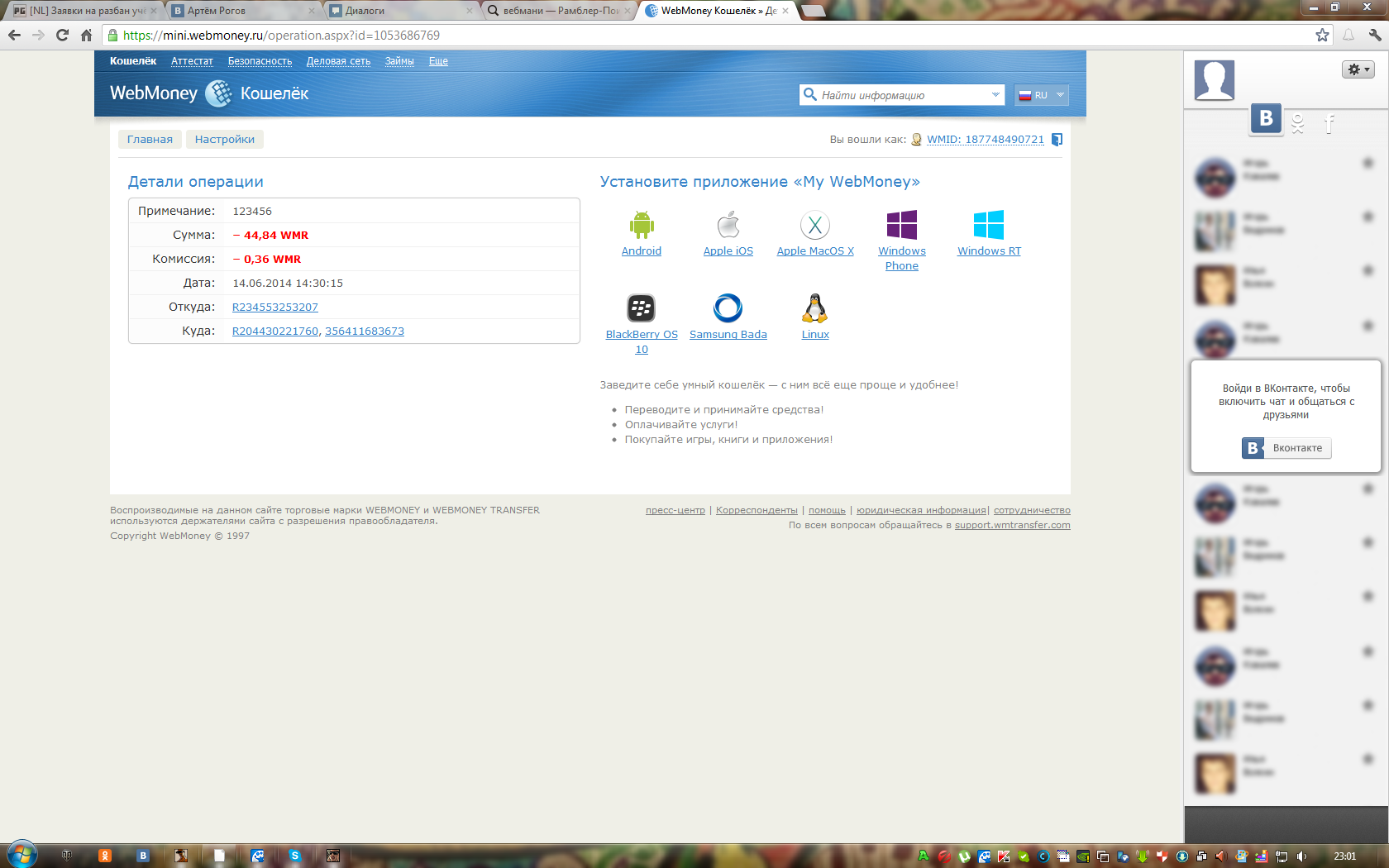Open the Деловая сеть menu item
The image size is (1389, 868).
pos(338,61)
